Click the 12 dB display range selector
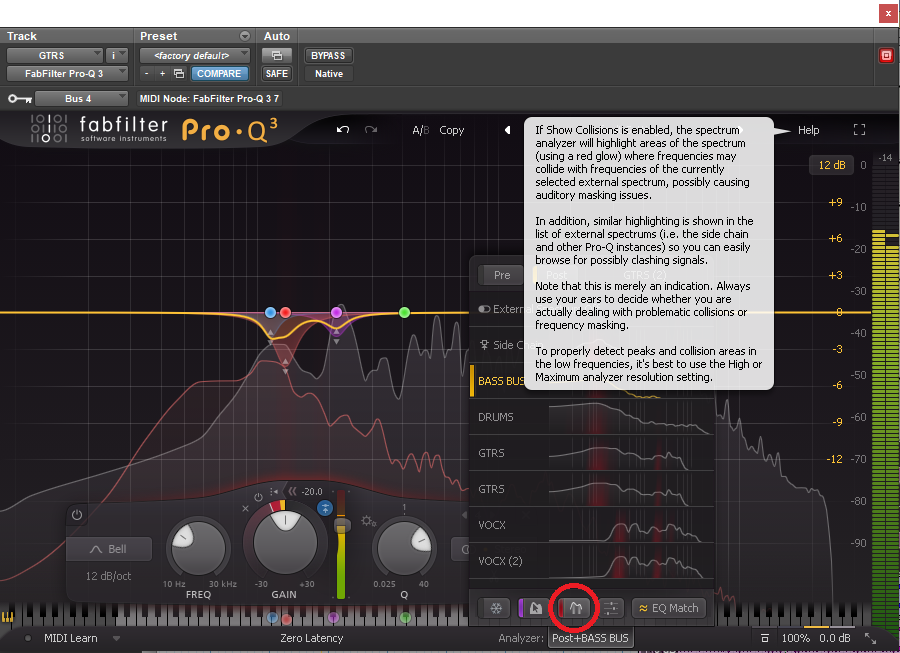This screenshot has width=900, height=653. tap(832, 165)
